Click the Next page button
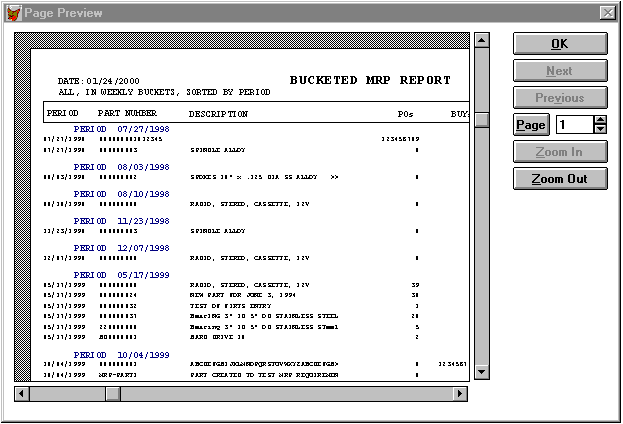Viewport: 623px width, 424px height. (560, 71)
